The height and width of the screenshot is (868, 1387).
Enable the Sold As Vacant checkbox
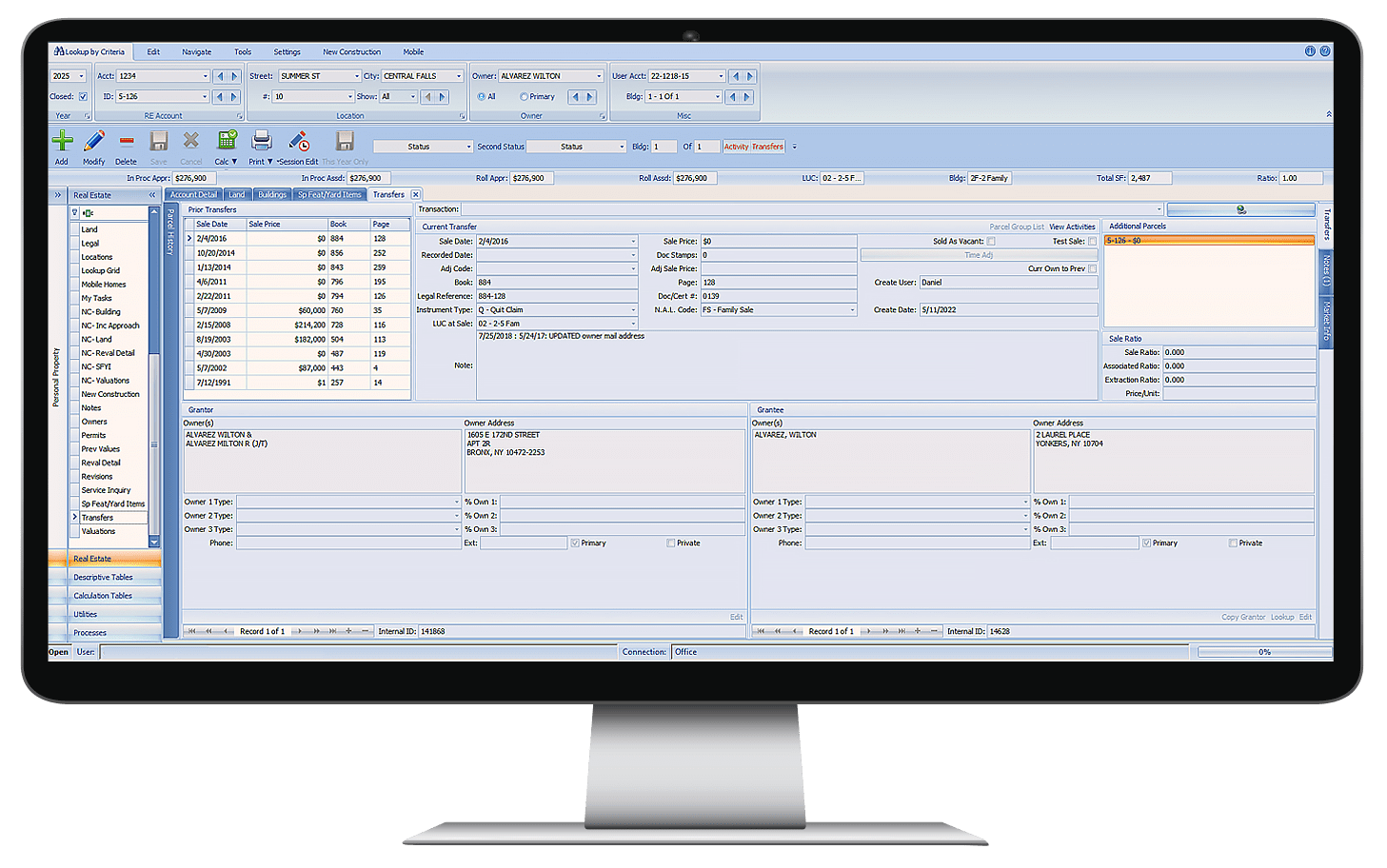(991, 241)
